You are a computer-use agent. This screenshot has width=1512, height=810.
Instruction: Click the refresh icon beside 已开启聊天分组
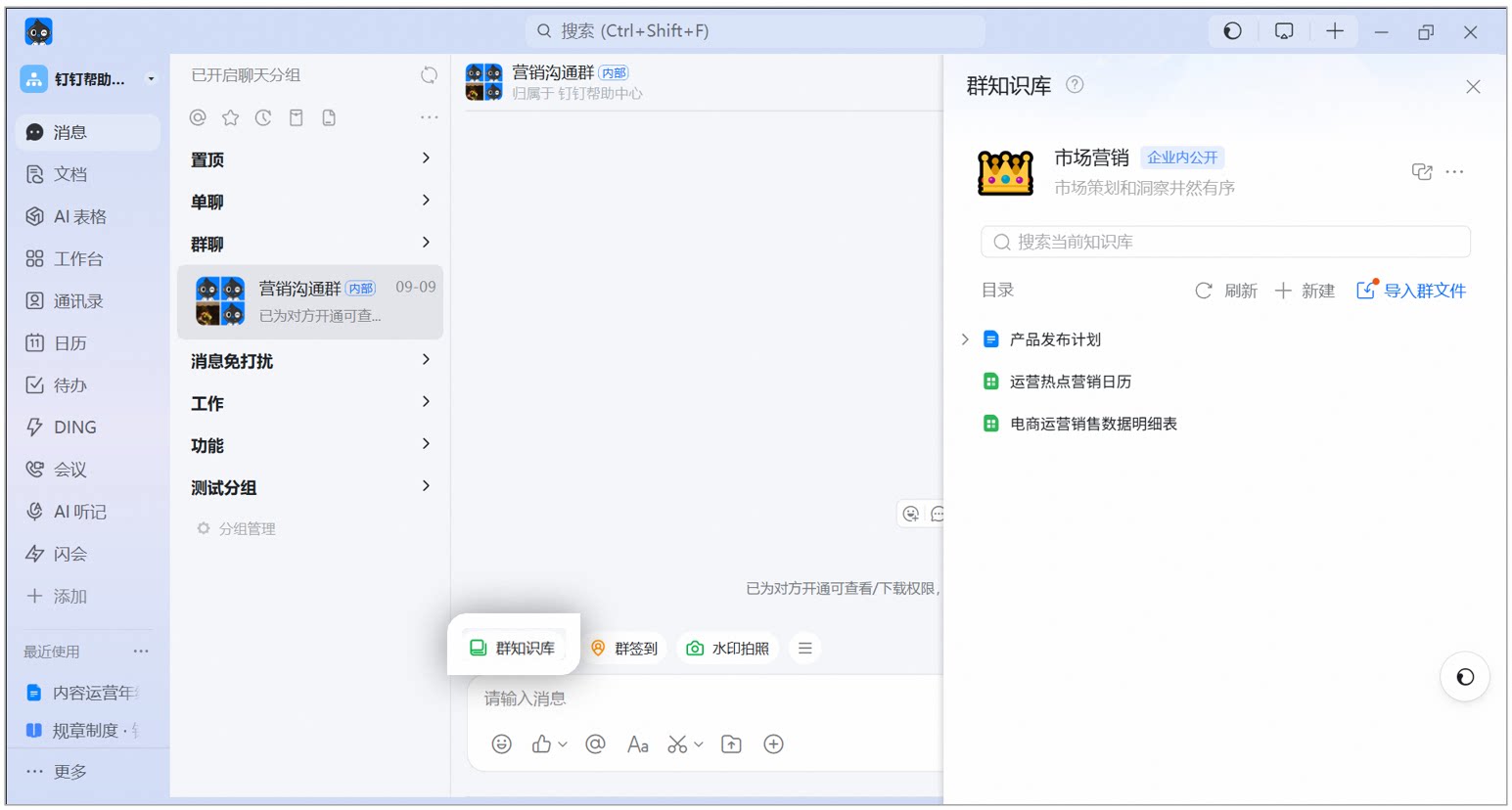(x=429, y=75)
